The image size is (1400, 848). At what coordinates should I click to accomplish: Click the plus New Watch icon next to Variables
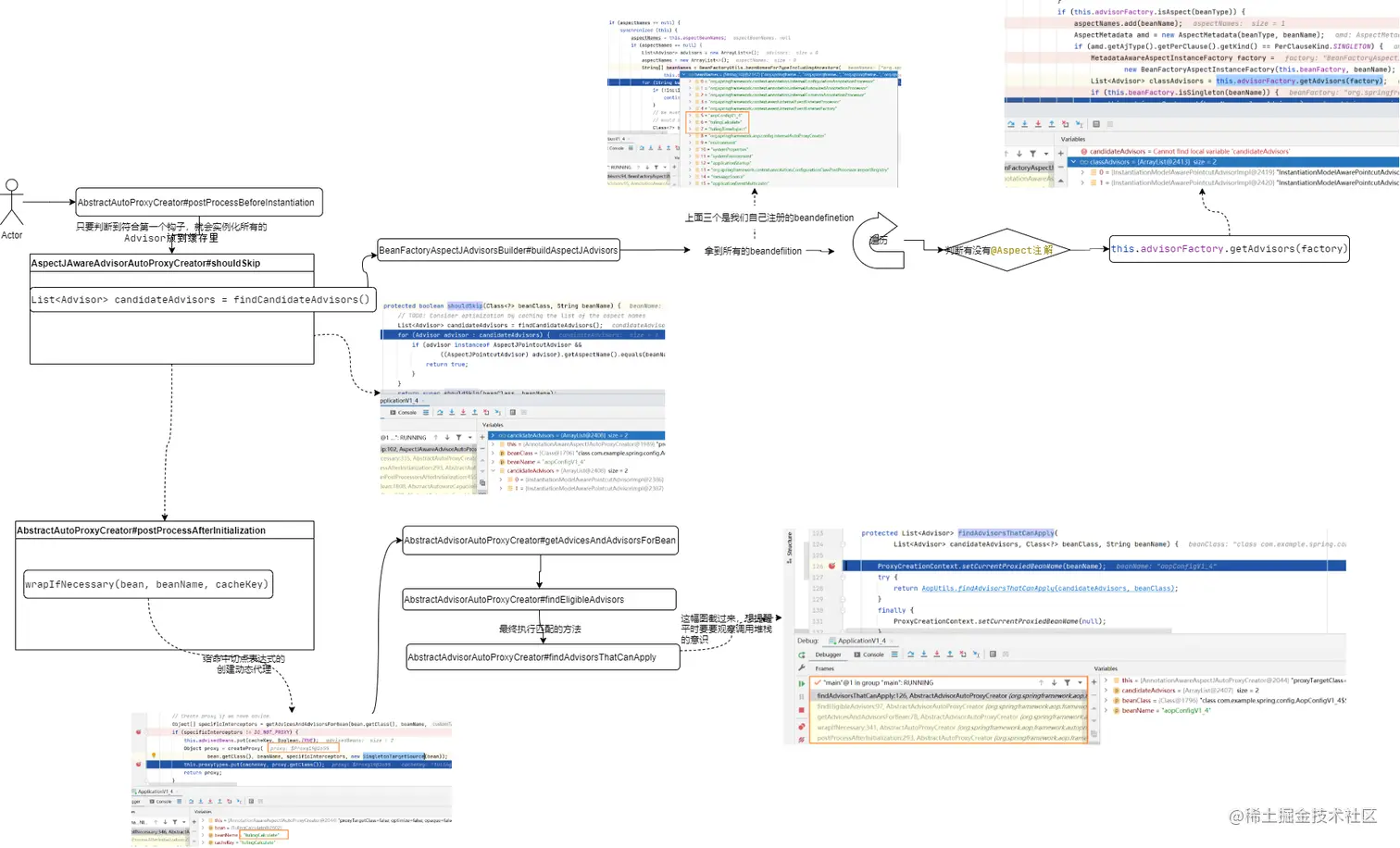point(1094,682)
